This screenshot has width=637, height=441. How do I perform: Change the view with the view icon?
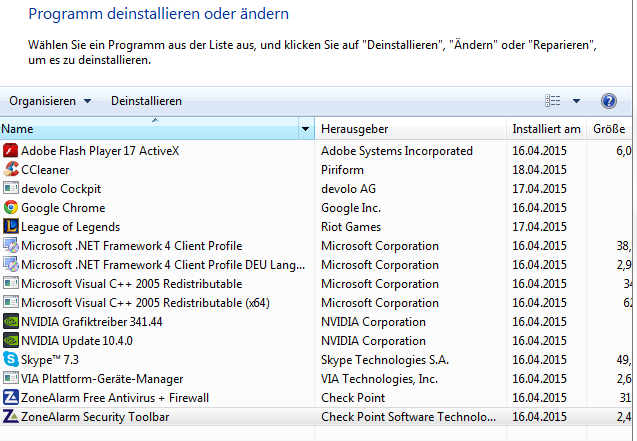point(553,101)
